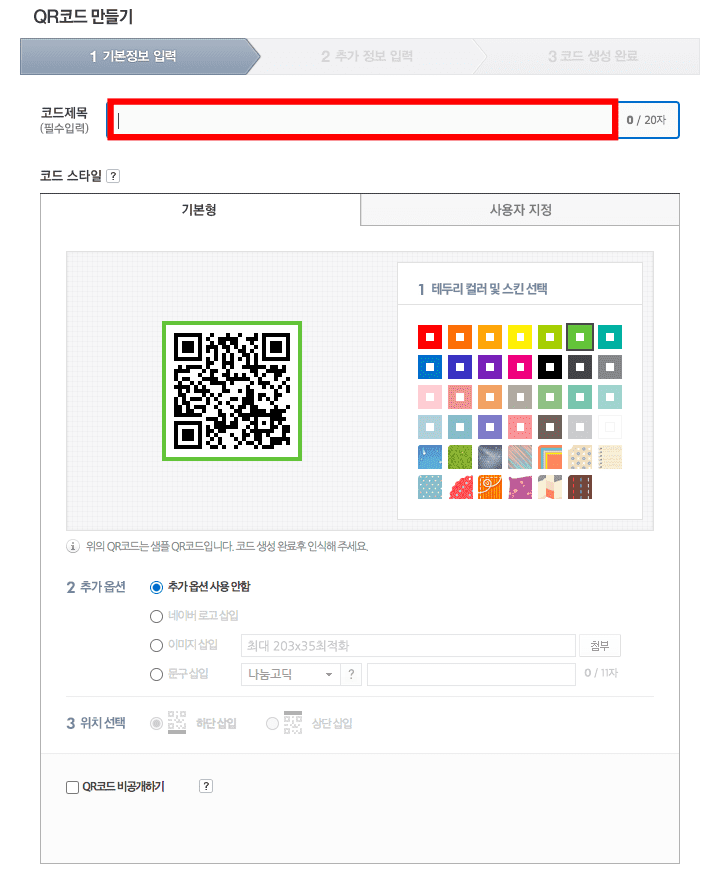Select the 상단삽입 radio button
The image size is (702, 875).
coord(272,723)
